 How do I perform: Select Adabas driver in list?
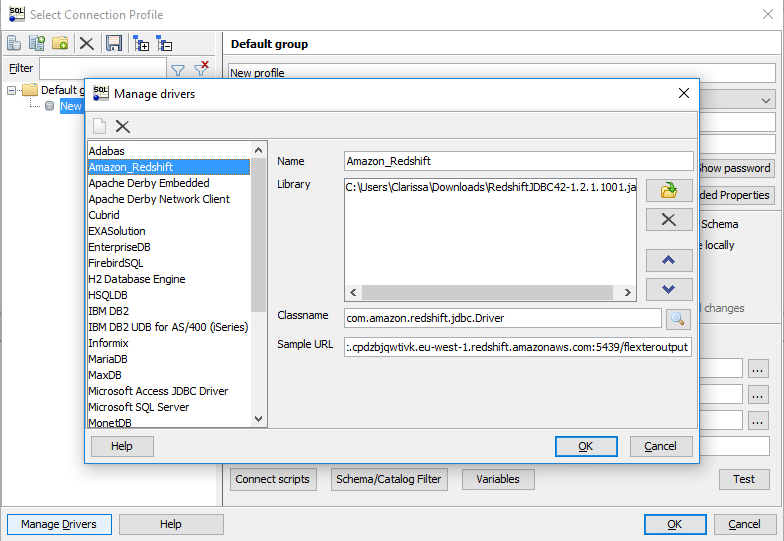pos(169,151)
